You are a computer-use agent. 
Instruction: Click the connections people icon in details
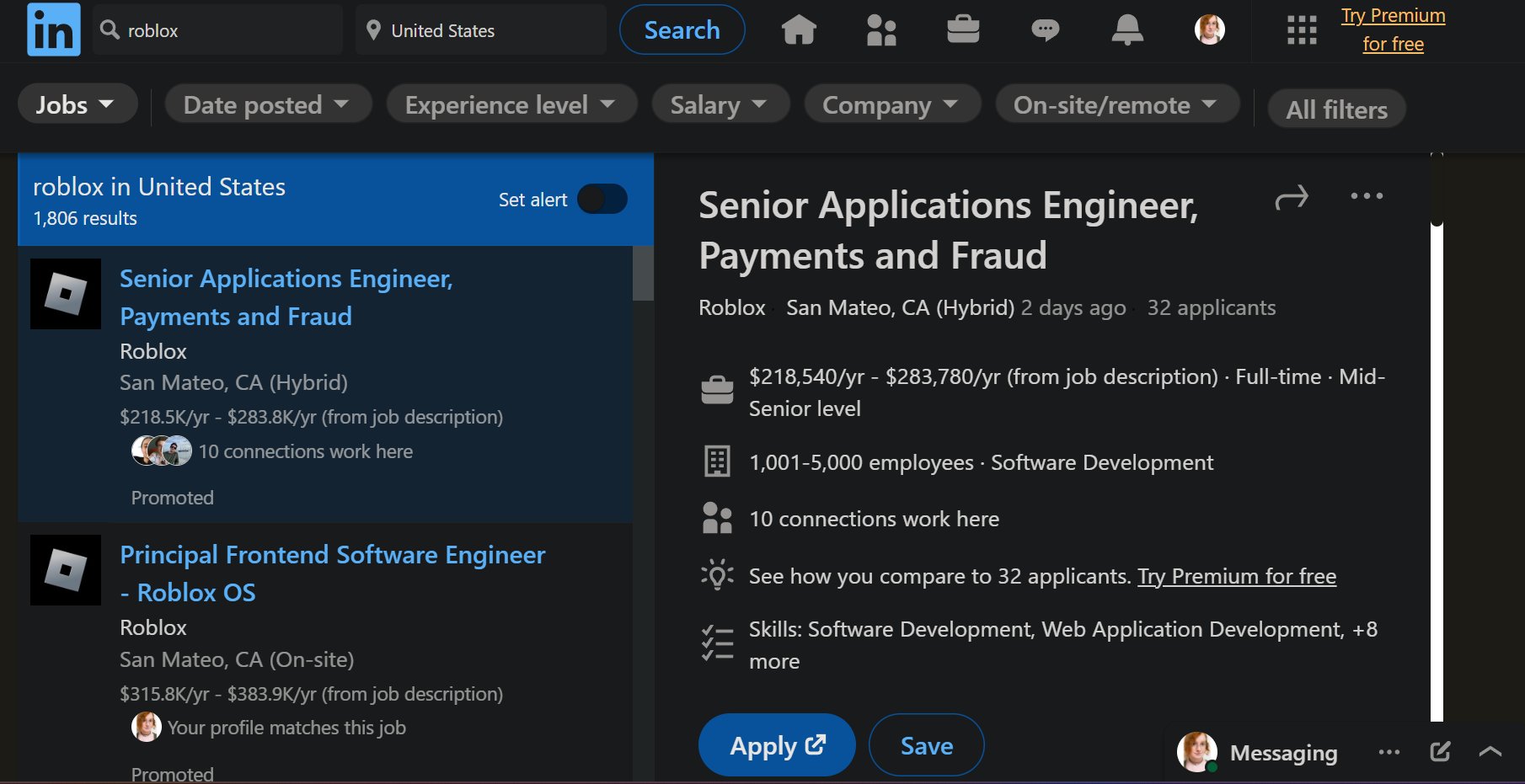[x=717, y=518]
